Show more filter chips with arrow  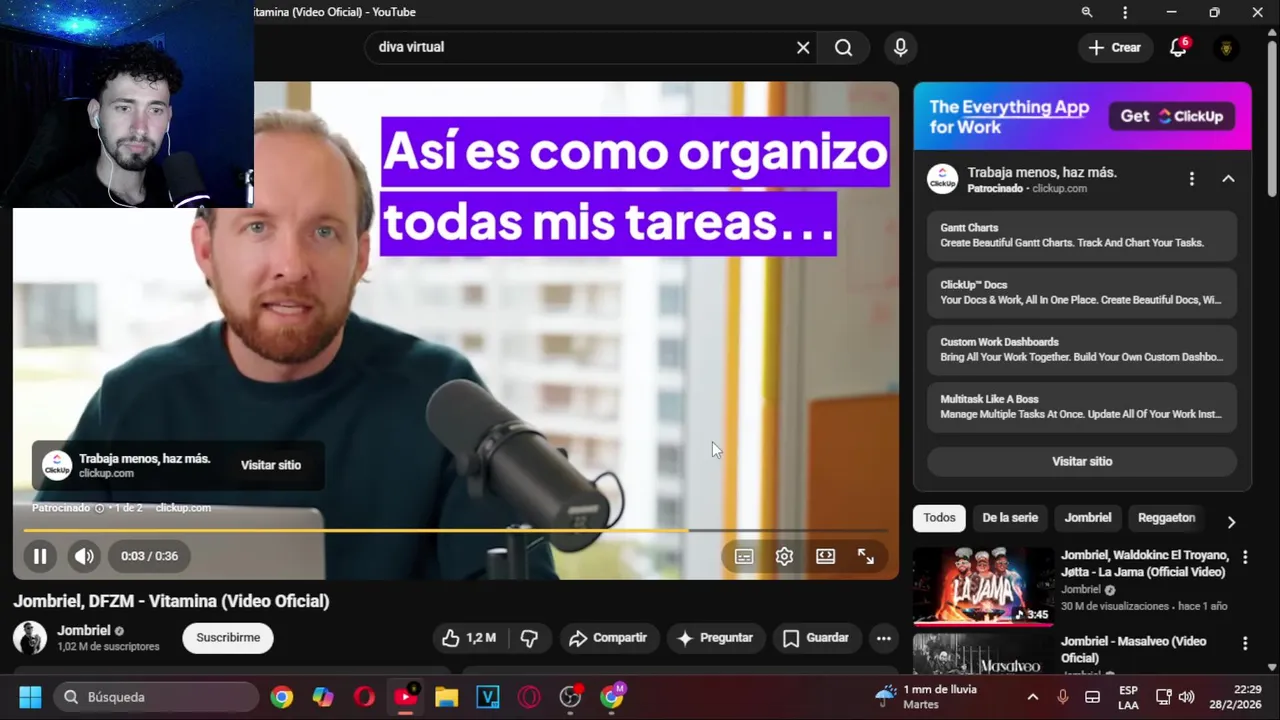1231,521
